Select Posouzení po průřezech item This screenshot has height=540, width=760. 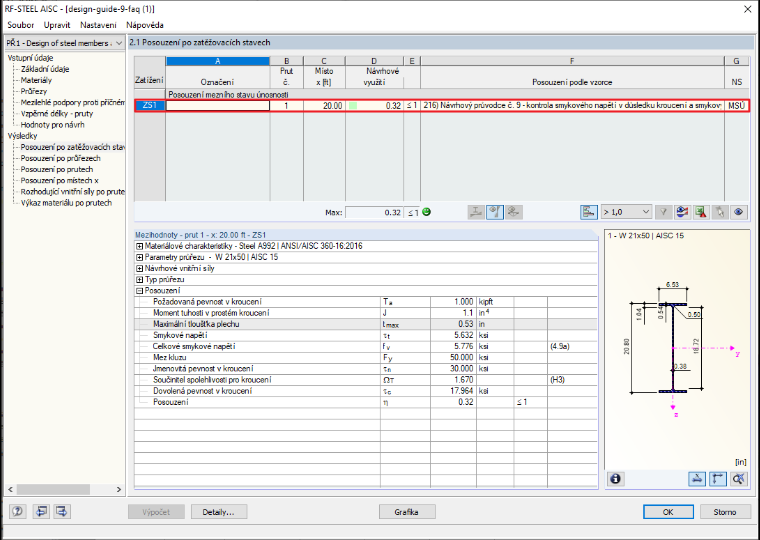61,158
